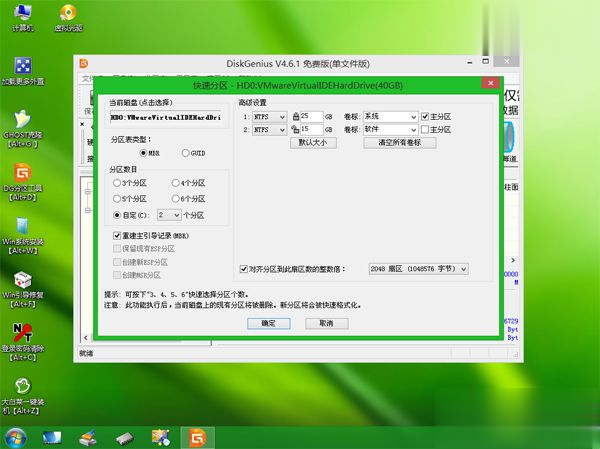Viewport: 600px width, 449px height.
Task: Uncheck the 对齐分区到此扇区数的整数倍 checkbox
Action: (x=245, y=269)
